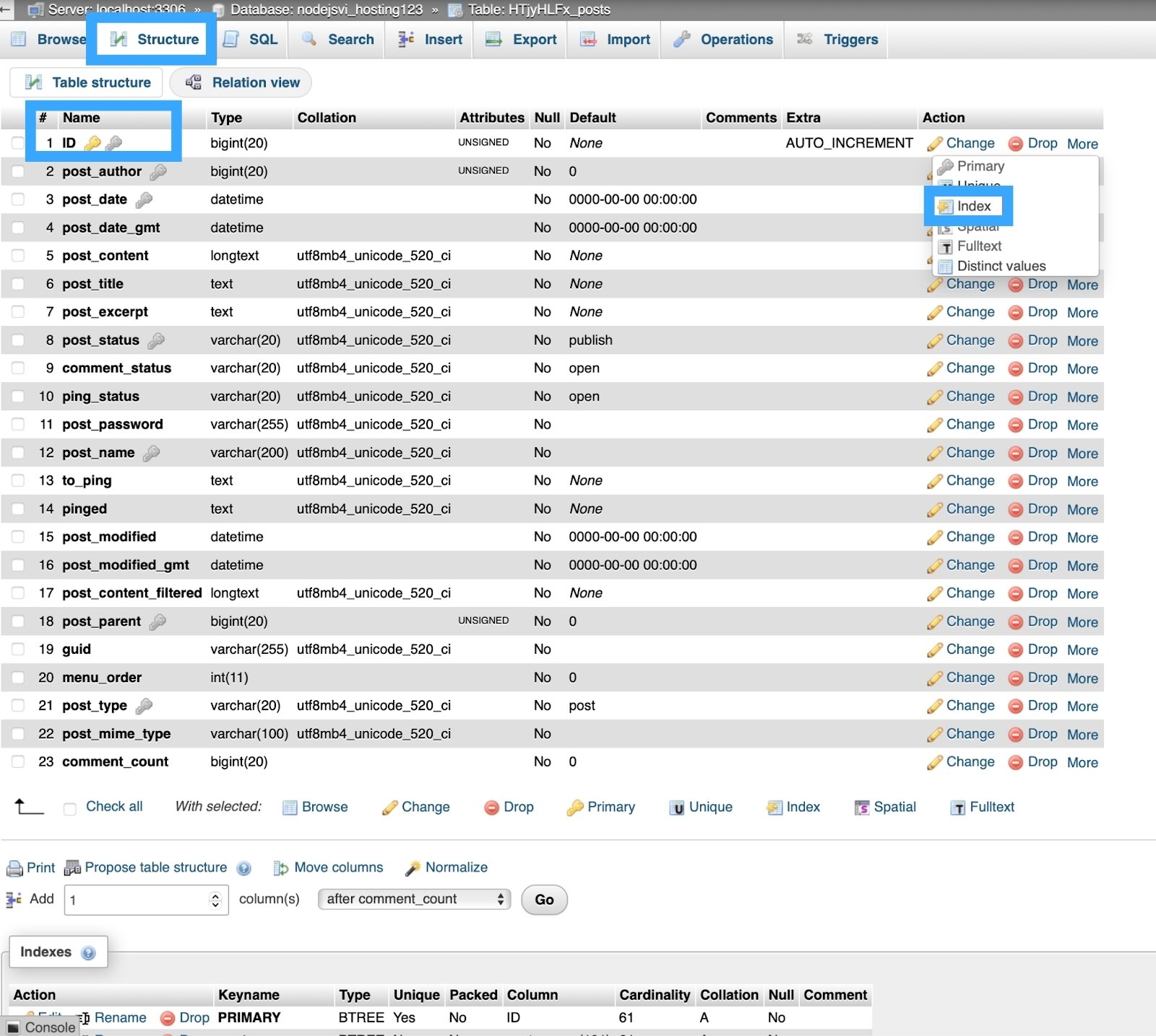The image size is (1156, 1036).
Task: Click the Add columns number field
Action: pos(137,900)
